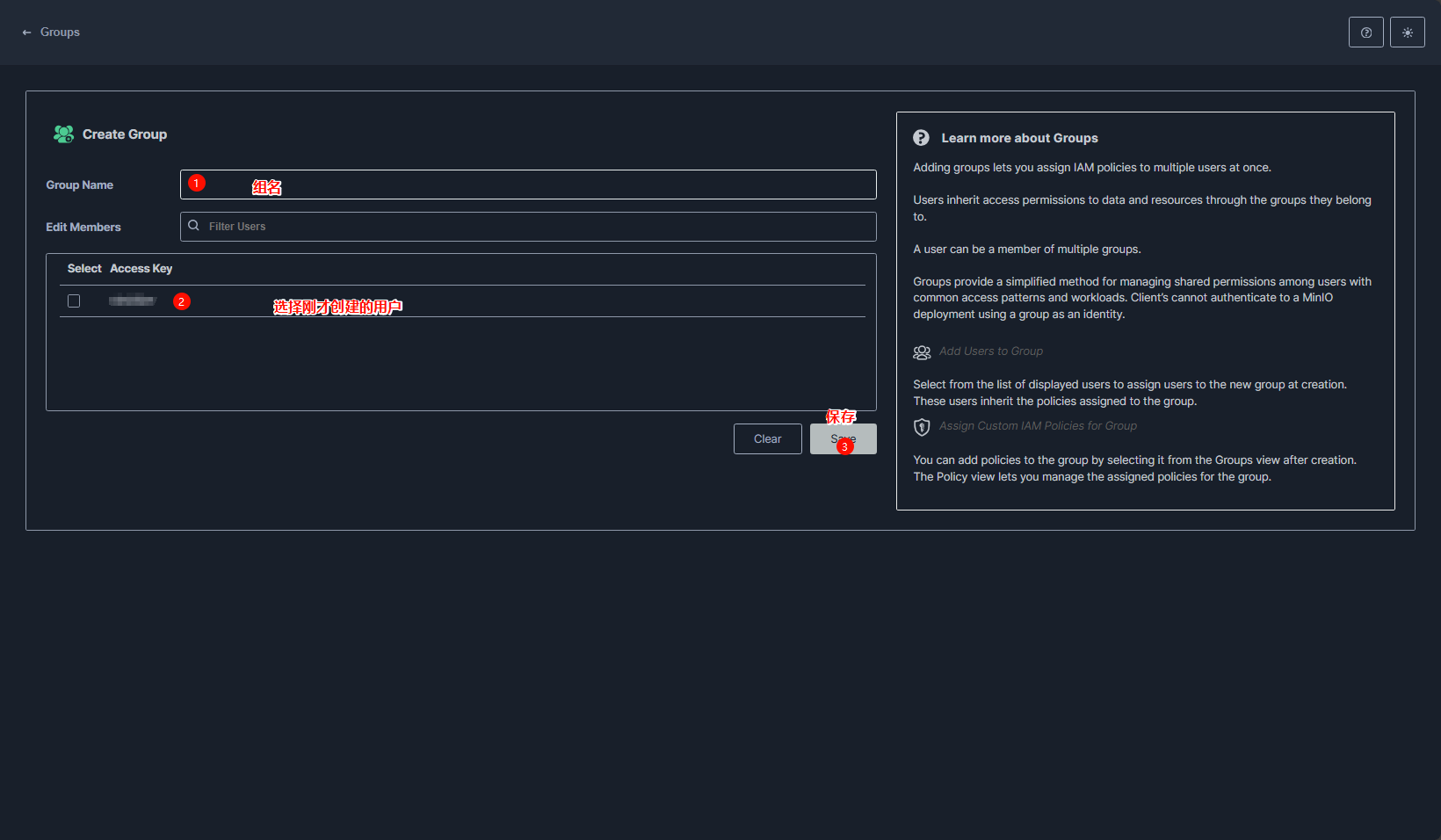Click the back arrow next to Groups
The image size is (1441, 840).
[x=26, y=33]
